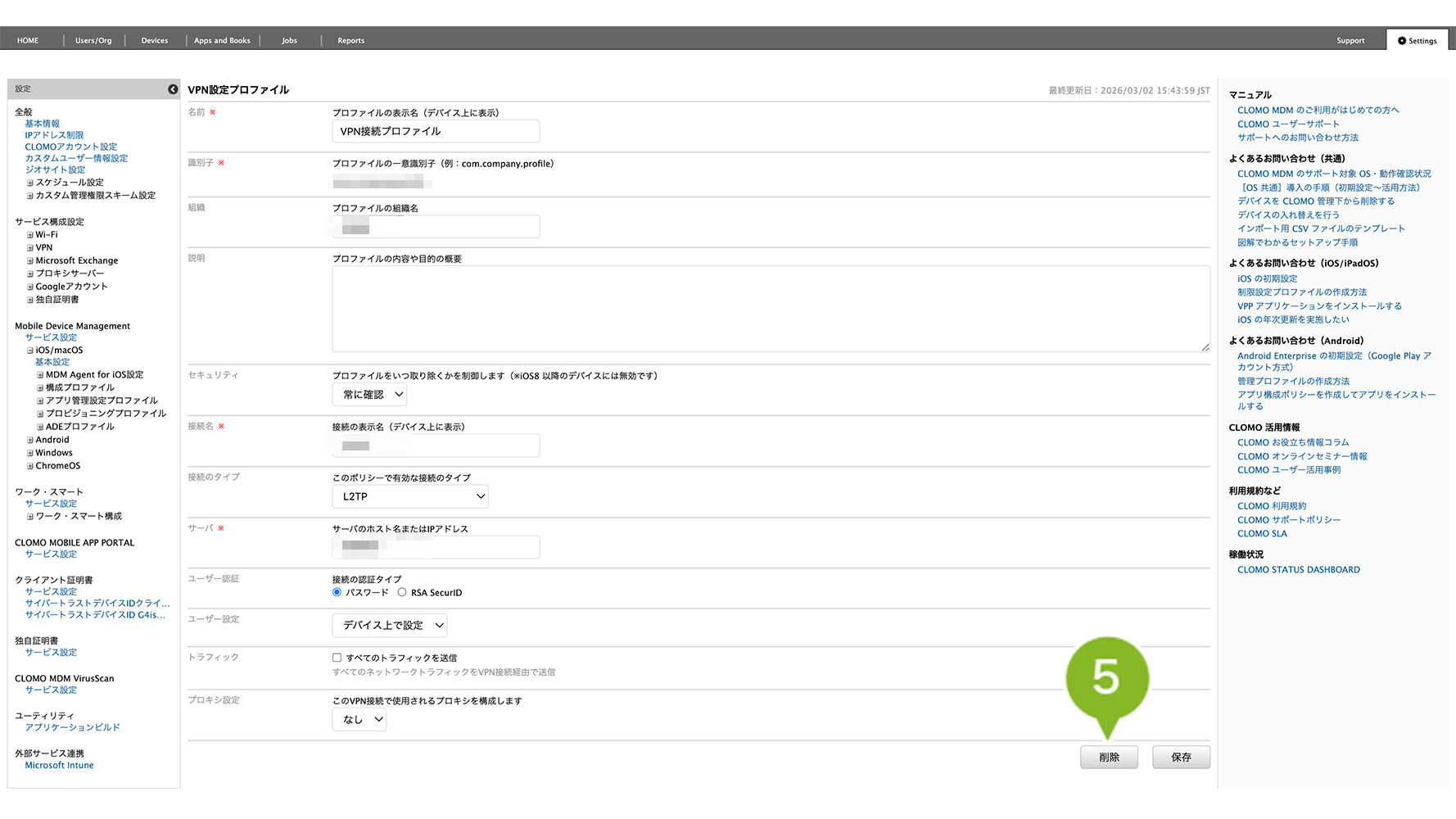Image resolution: width=1456 pixels, height=819 pixels.
Task: Go to the Devices menu
Action: click(x=154, y=41)
